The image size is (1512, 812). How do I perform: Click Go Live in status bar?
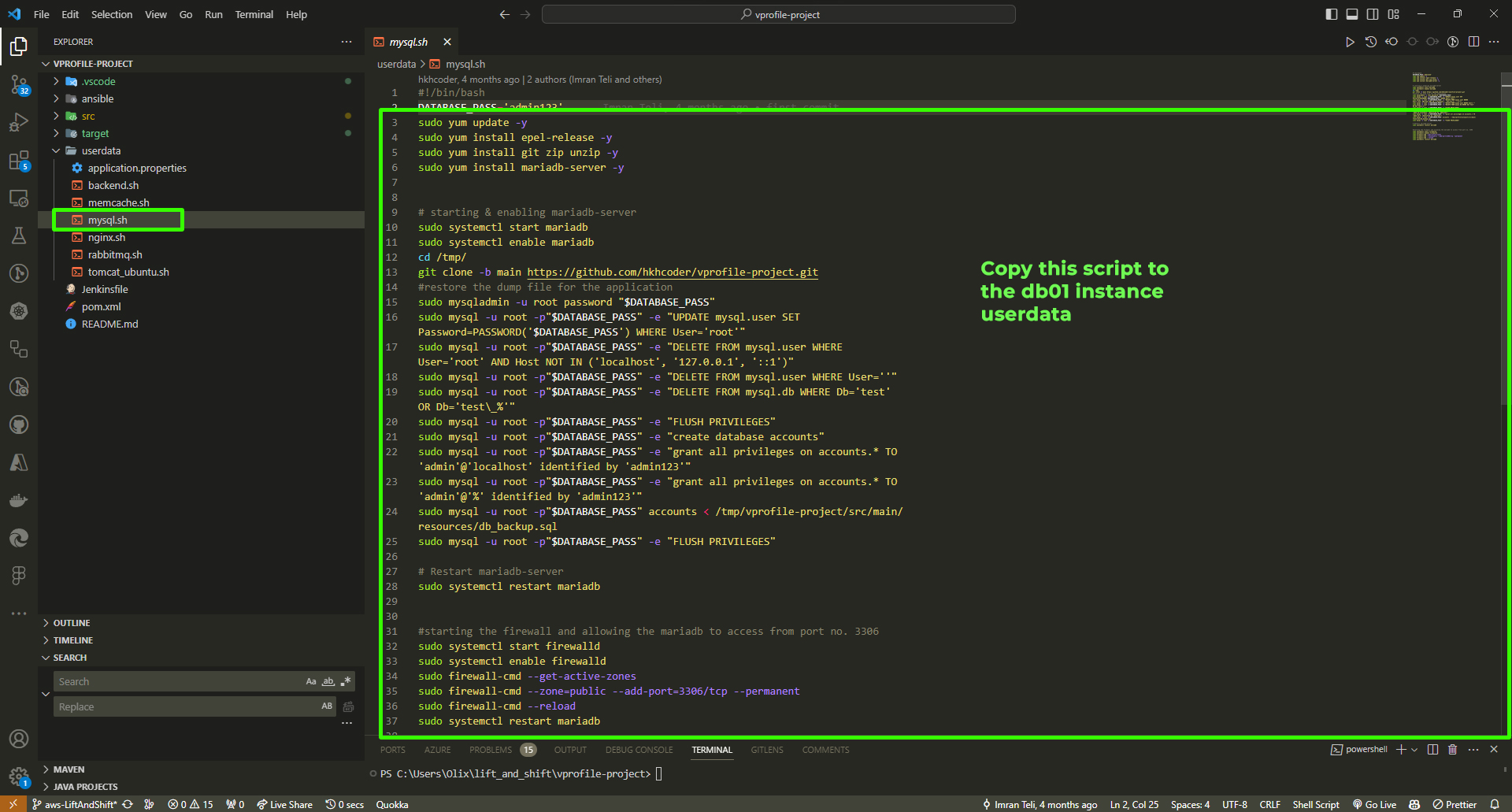pyautogui.click(x=1375, y=804)
